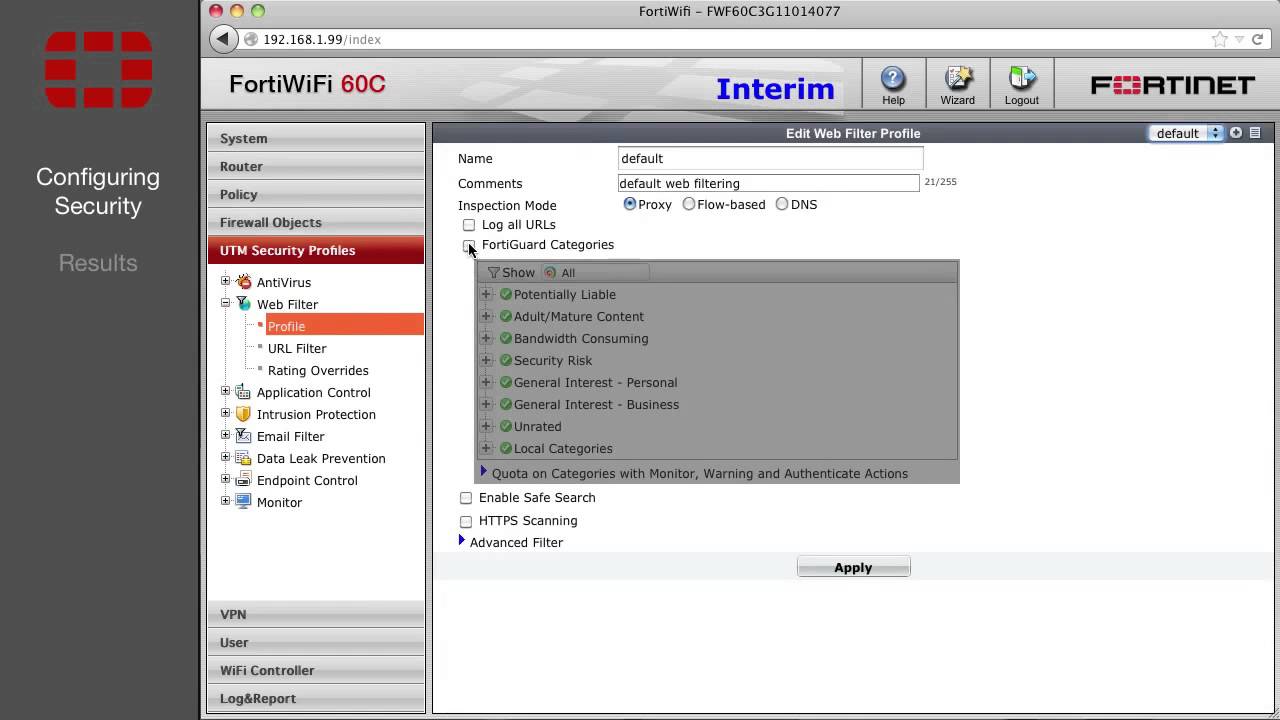The image size is (1280, 720).
Task: Click the Email Filter envelope icon
Action: click(243, 436)
